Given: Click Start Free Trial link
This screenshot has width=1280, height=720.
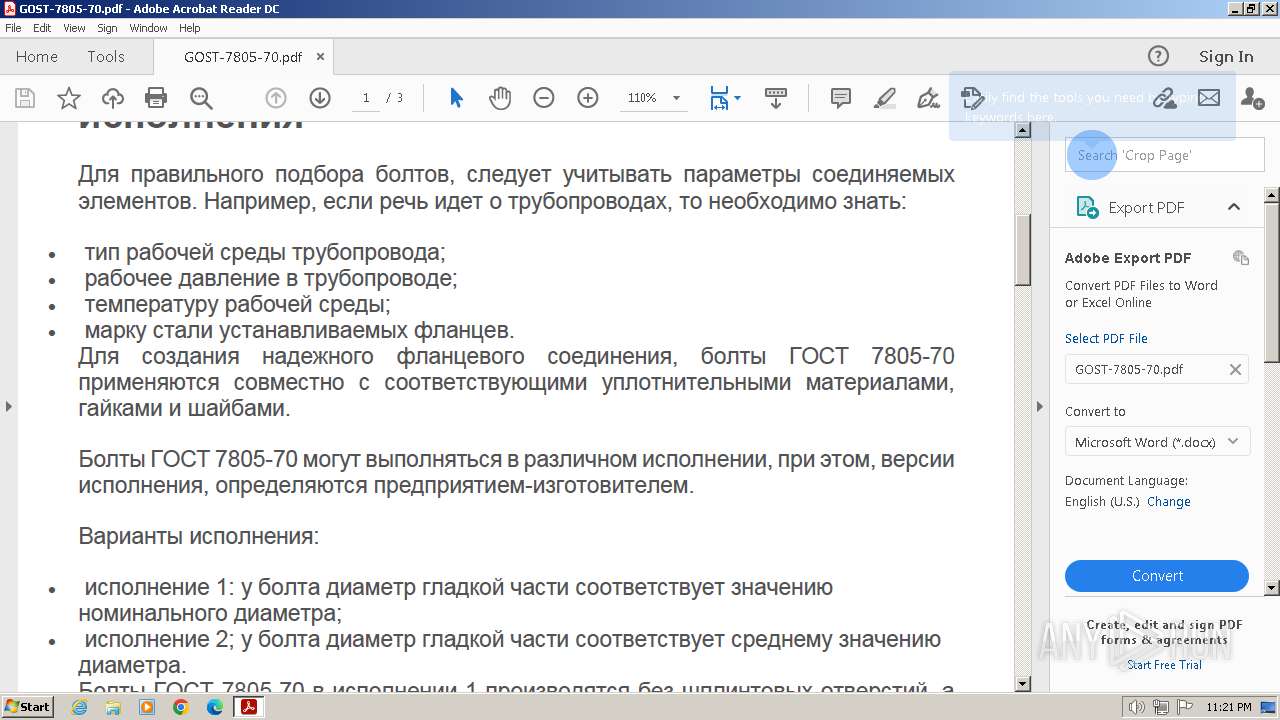Looking at the screenshot, I should pyautogui.click(x=1164, y=665).
